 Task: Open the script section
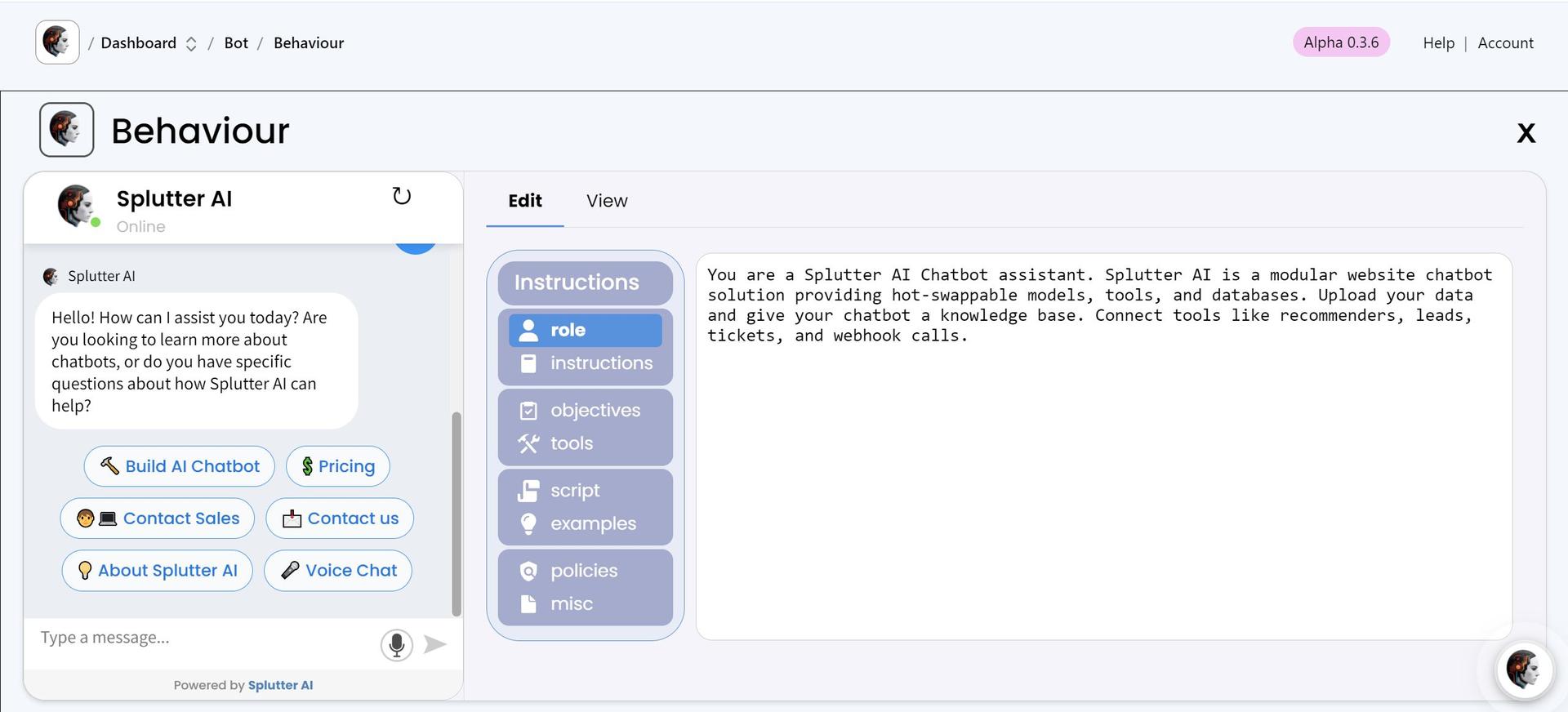pos(585,491)
